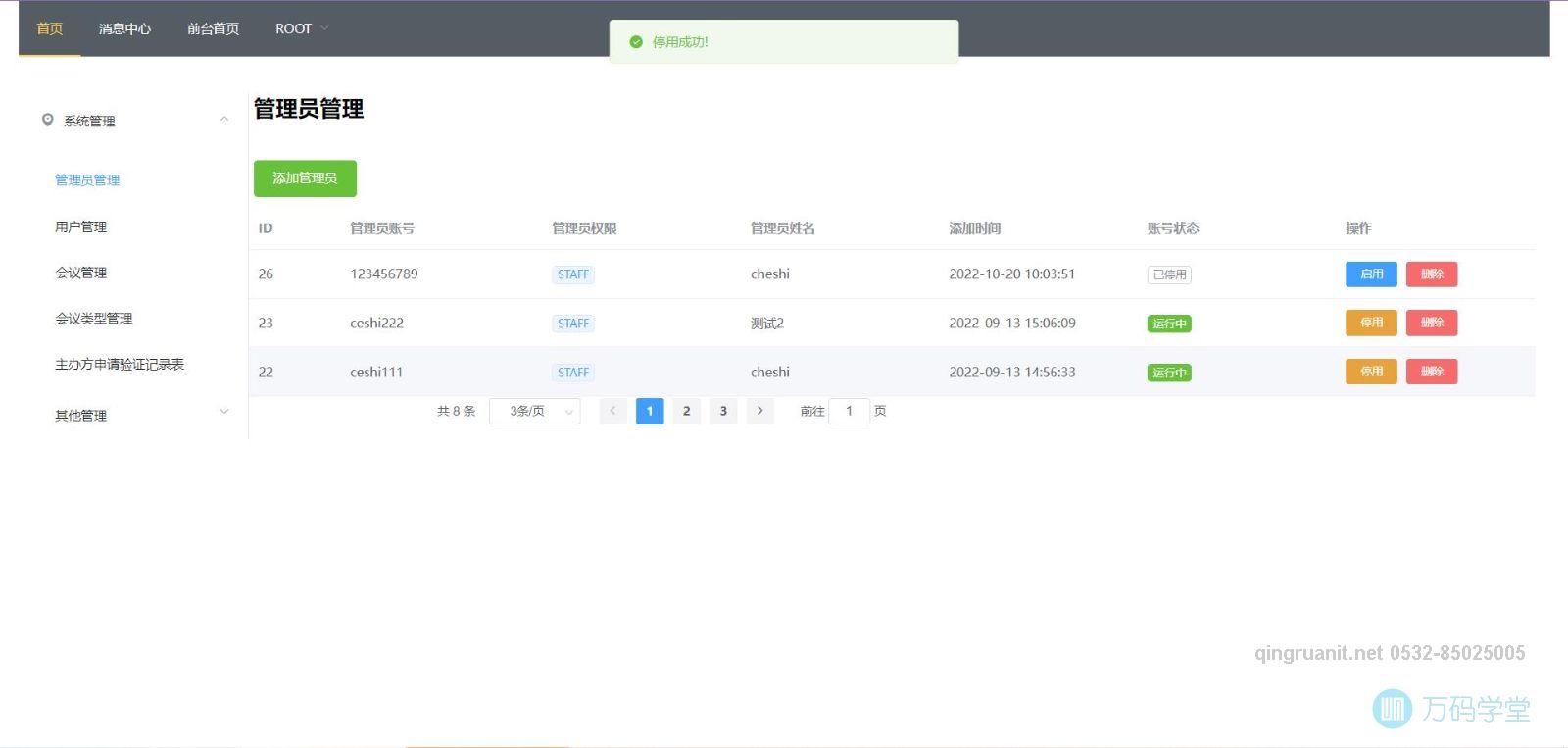Image resolution: width=1568 pixels, height=748 pixels.
Task: Open 主办方申请验证记录表 in the sidebar
Action: 120,364
